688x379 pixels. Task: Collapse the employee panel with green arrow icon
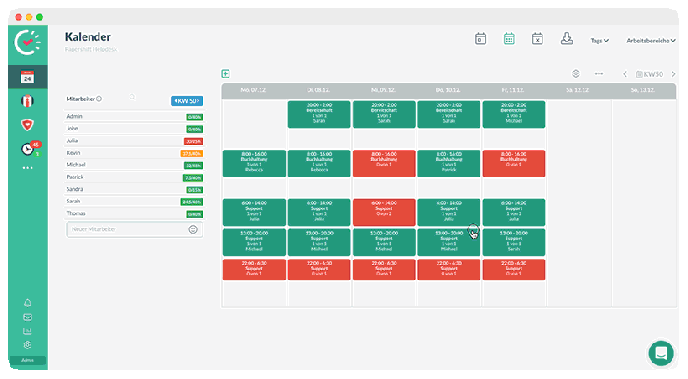point(226,74)
